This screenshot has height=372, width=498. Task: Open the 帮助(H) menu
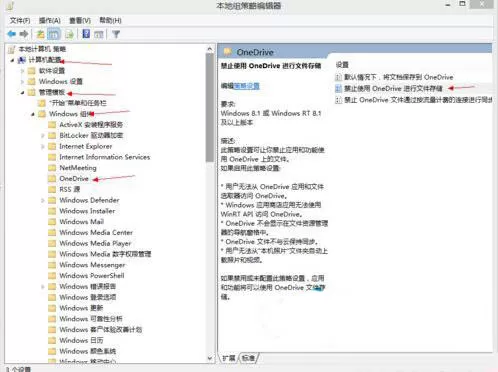pyautogui.click(x=110, y=21)
